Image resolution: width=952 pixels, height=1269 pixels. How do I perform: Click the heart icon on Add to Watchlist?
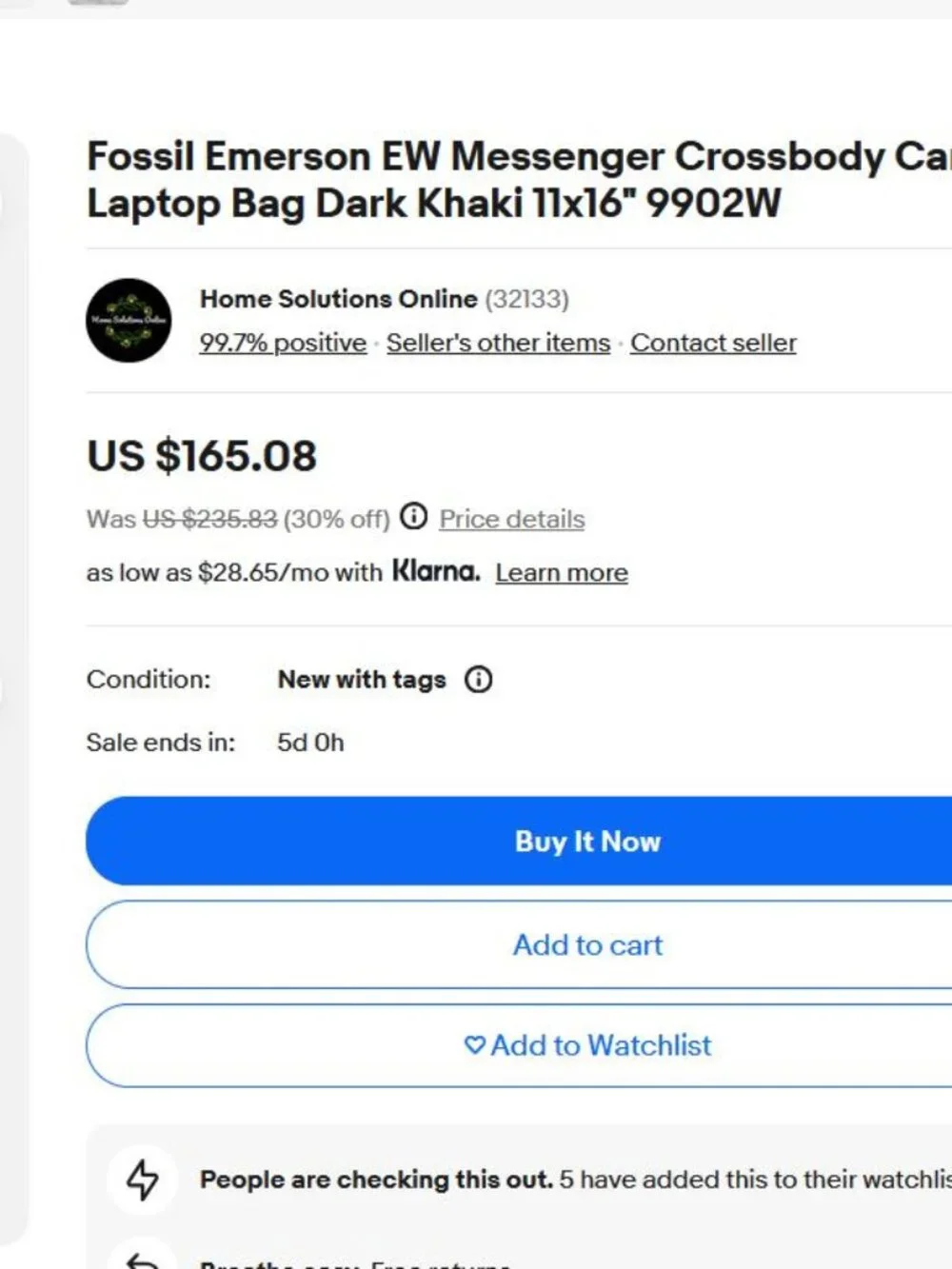point(474,1045)
